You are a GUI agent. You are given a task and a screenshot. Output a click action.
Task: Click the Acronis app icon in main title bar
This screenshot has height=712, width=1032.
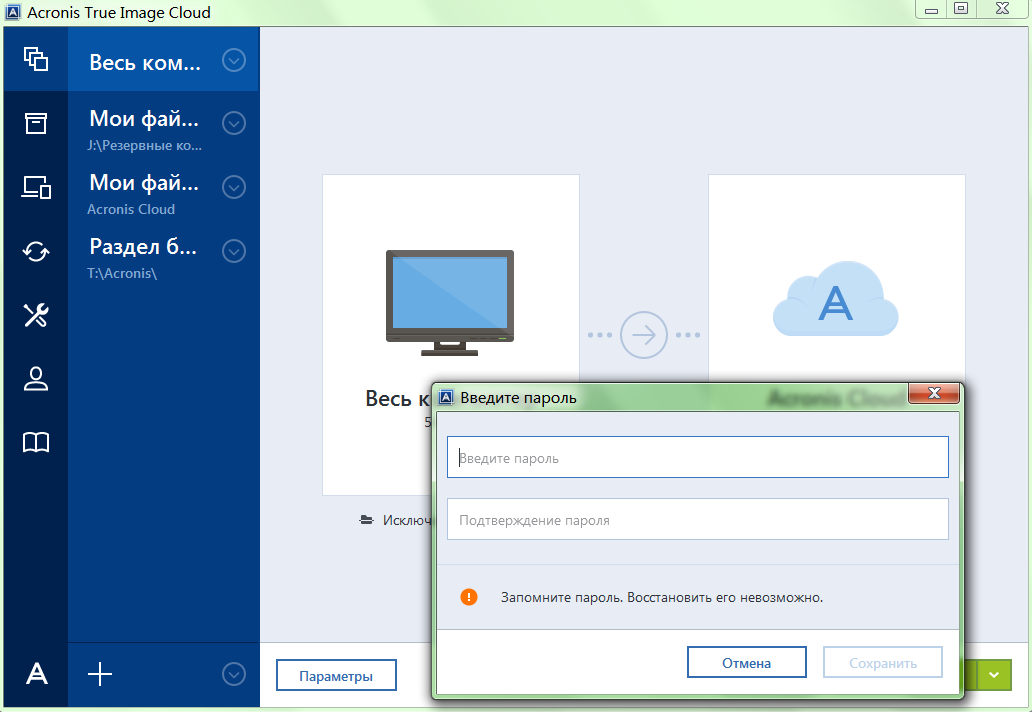(x=13, y=13)
